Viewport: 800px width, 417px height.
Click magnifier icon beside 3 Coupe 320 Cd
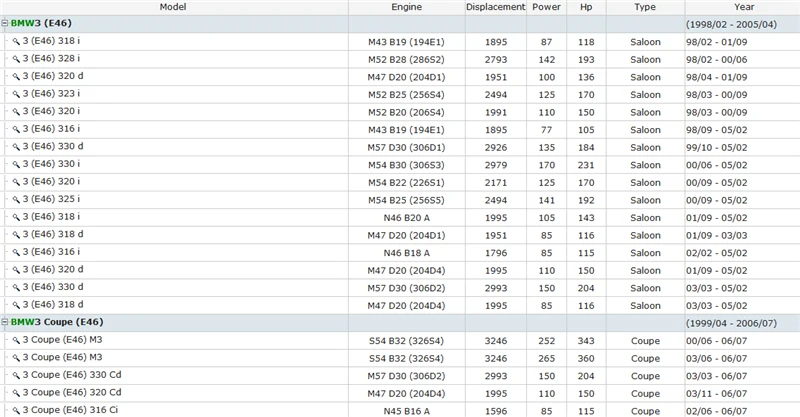16,394
